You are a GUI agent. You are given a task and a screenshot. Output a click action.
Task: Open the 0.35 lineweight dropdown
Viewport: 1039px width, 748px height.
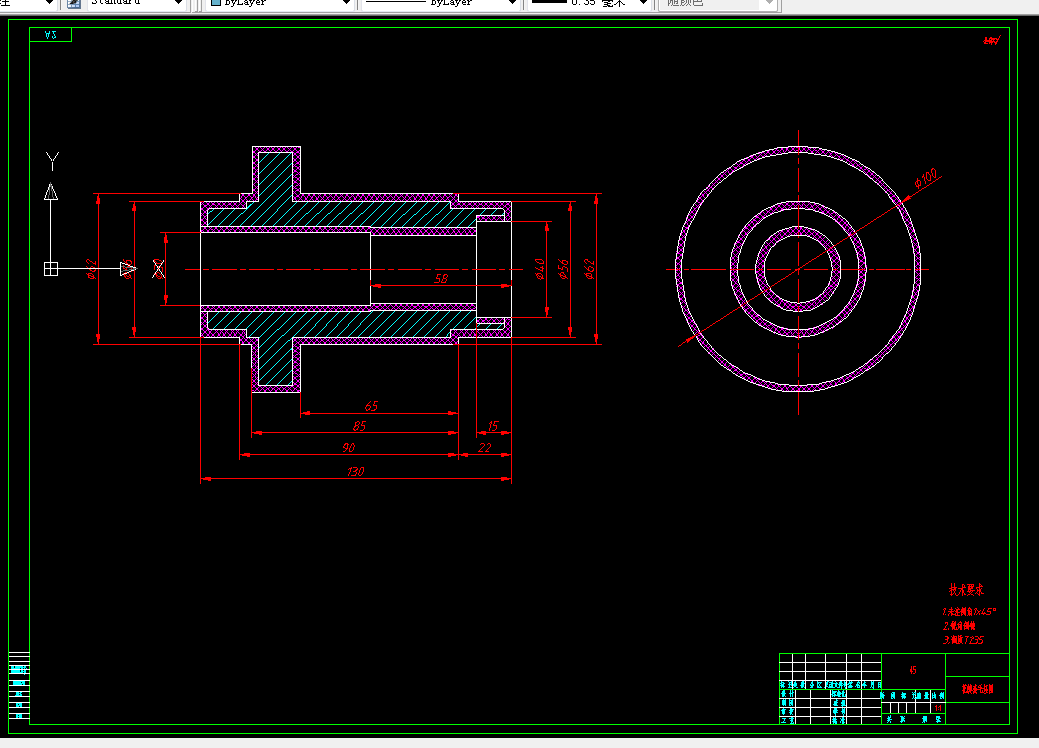pos(588,3)
